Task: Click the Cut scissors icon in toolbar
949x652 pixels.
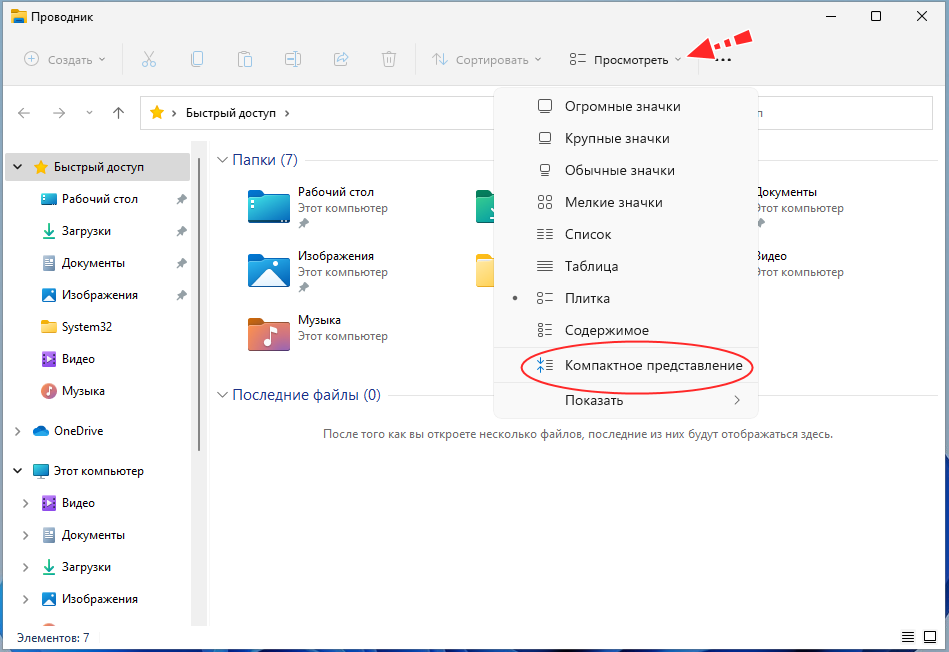Action: coord(149,59)
